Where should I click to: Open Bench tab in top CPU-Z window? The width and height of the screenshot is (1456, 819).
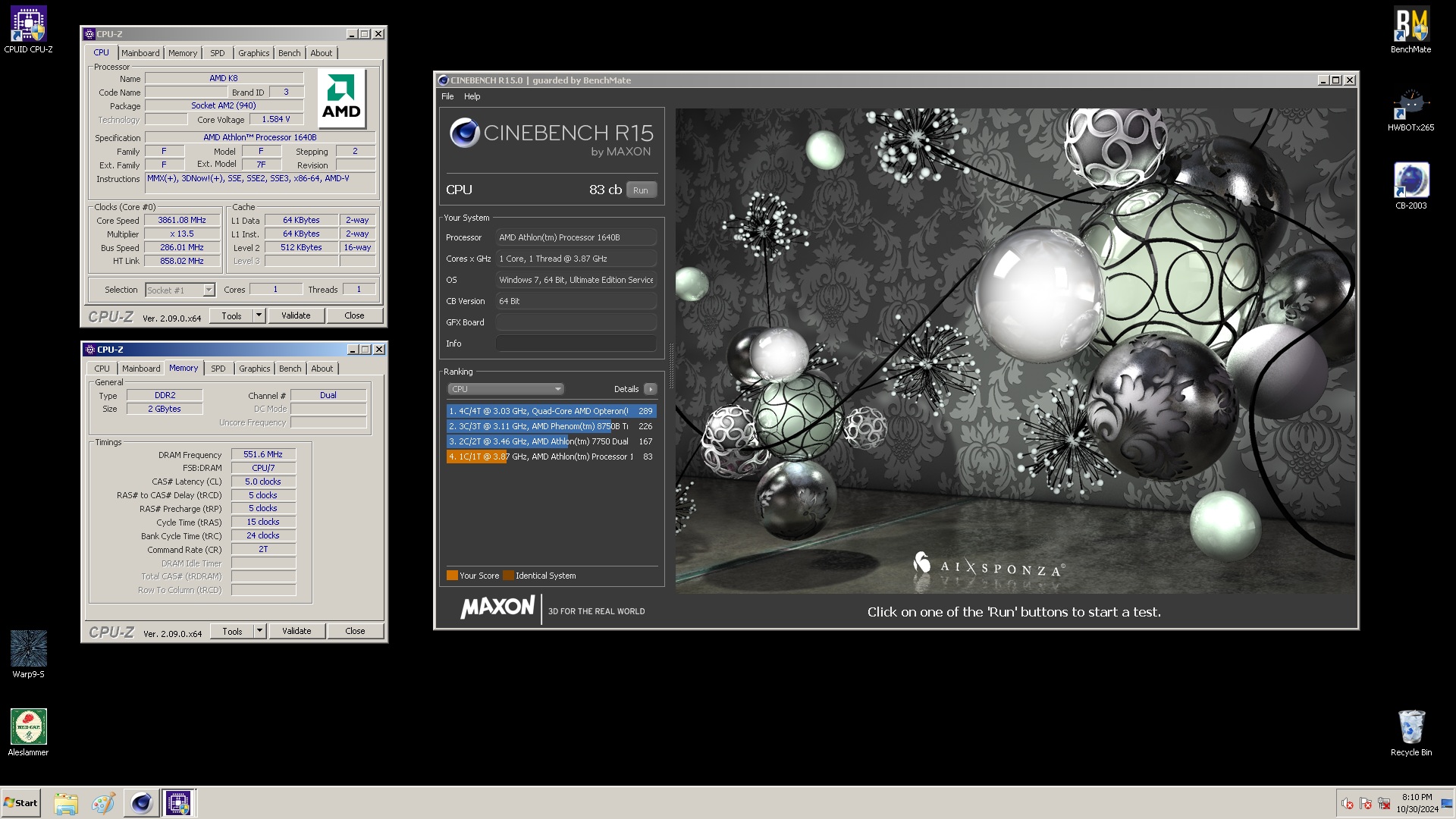click(x=289, y=53)
